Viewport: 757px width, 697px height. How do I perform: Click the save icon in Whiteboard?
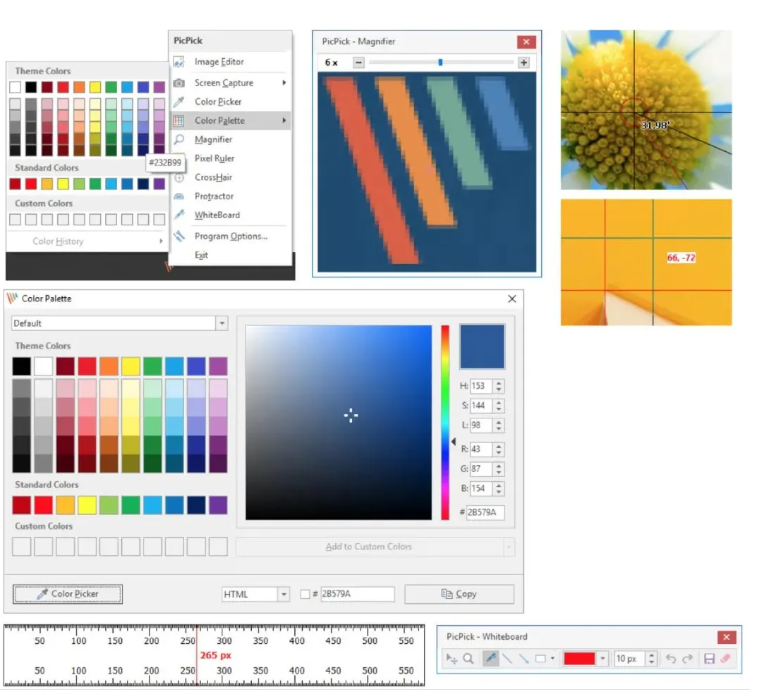(715, 665)
